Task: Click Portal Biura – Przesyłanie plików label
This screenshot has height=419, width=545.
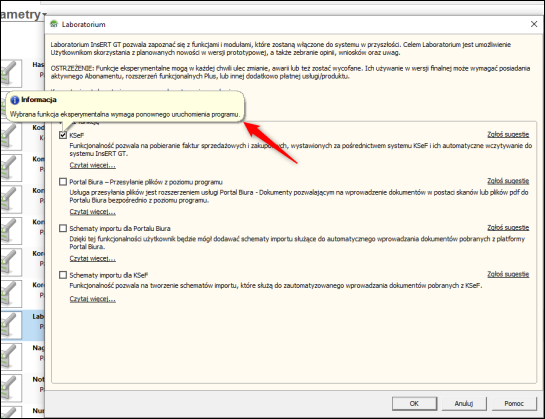Action: pos(146,182)
